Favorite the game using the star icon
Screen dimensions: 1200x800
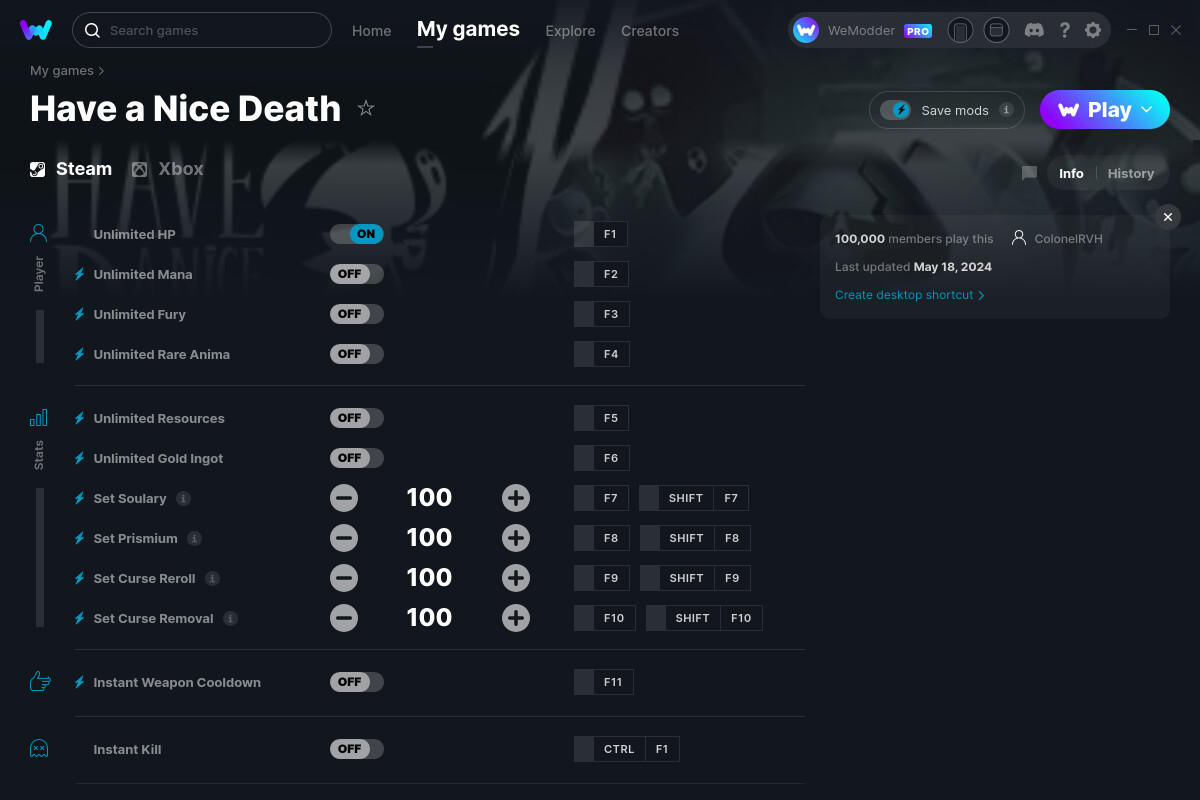click(366, 108)
